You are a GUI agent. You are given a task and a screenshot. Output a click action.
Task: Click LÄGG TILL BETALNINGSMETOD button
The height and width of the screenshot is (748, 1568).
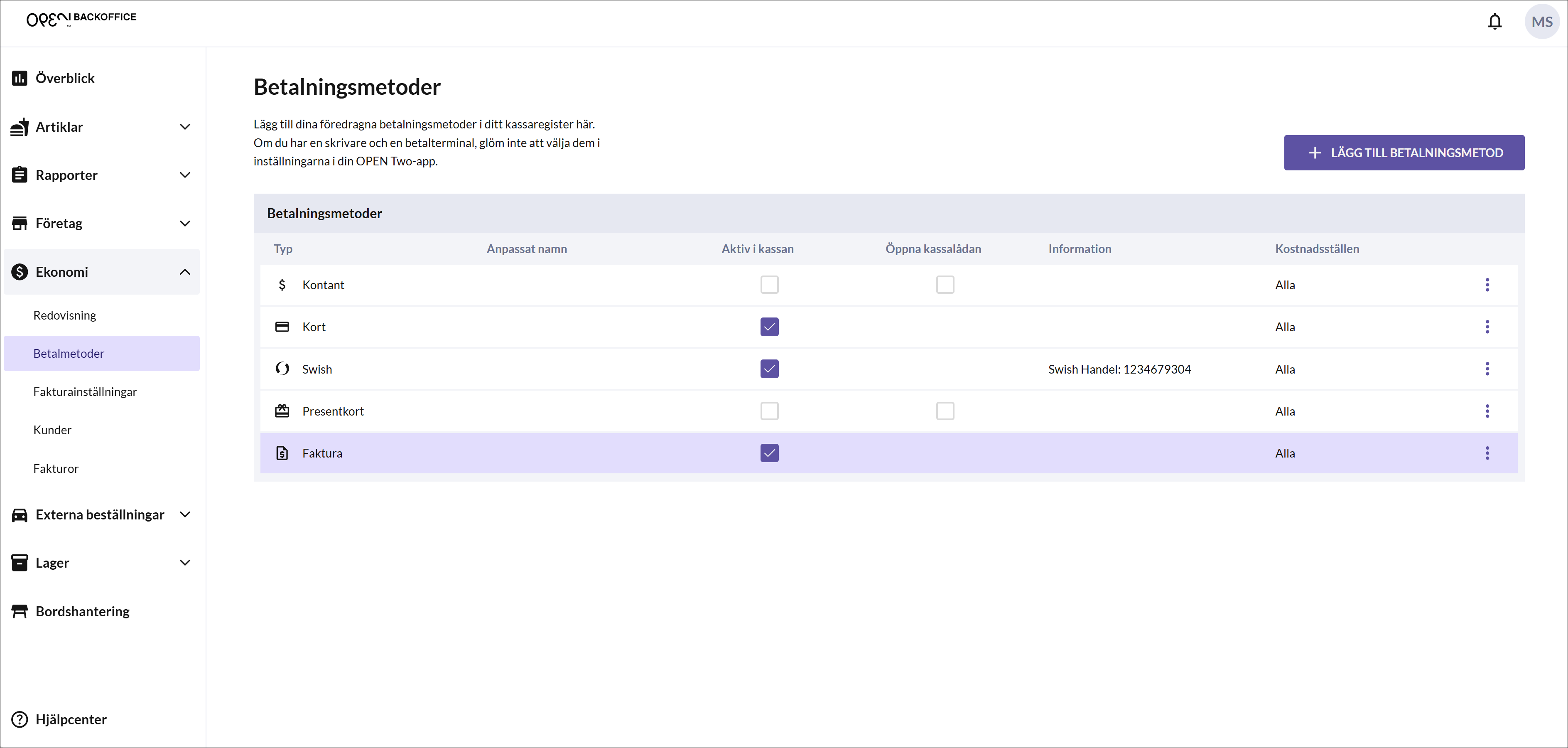click(1404, 152)
